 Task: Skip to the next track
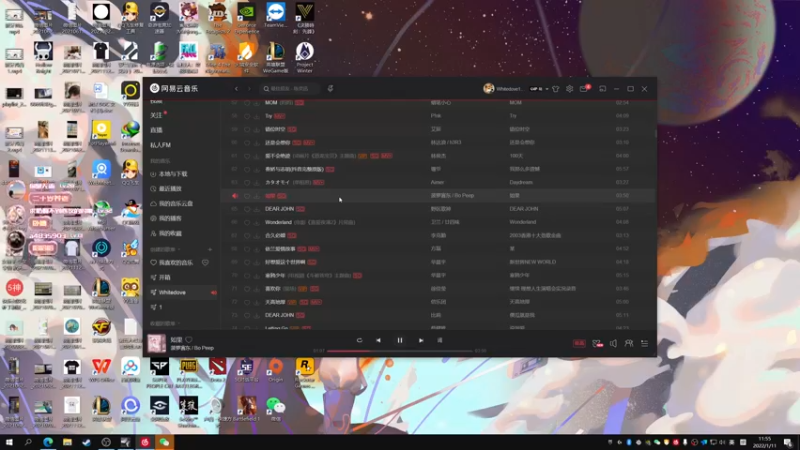(421, 340)
